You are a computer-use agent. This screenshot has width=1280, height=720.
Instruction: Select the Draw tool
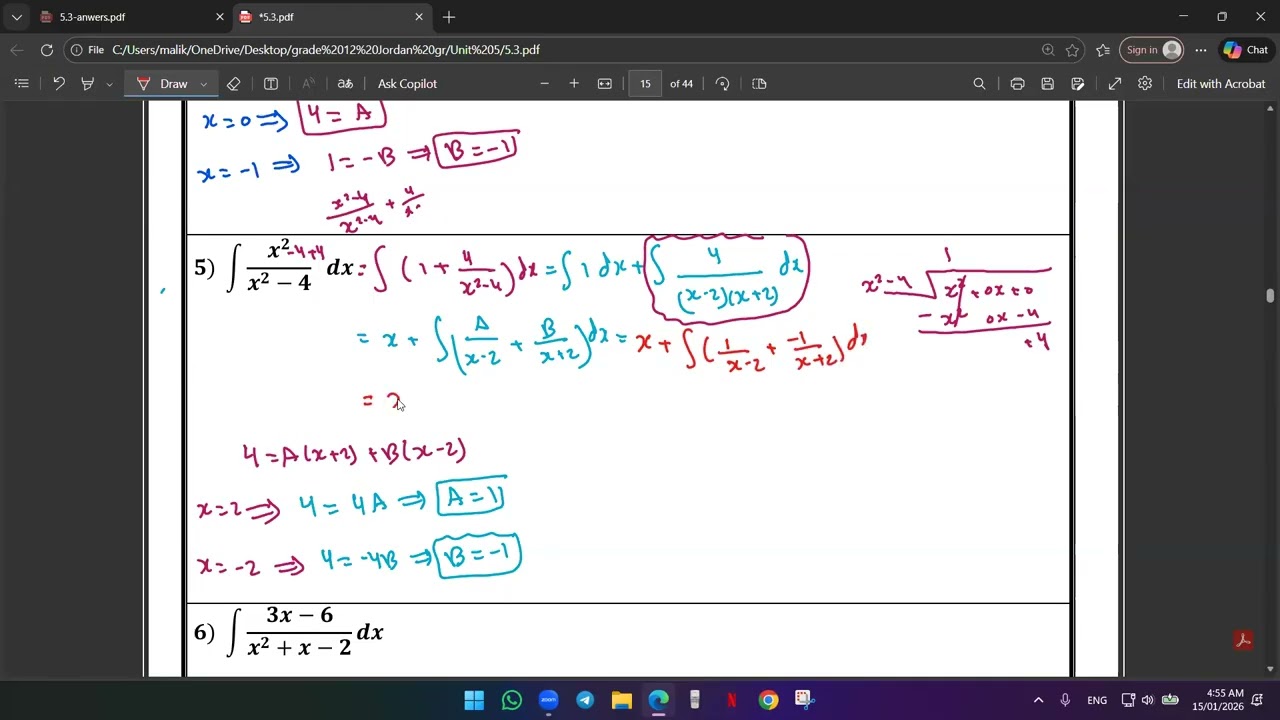pyautogui.click(x=162, y=84)
